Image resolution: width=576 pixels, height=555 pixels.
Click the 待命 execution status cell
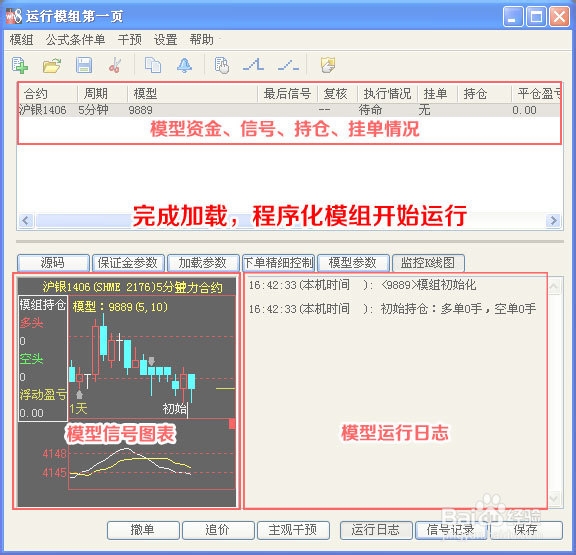pyautogui.click(x=370, y=110)
